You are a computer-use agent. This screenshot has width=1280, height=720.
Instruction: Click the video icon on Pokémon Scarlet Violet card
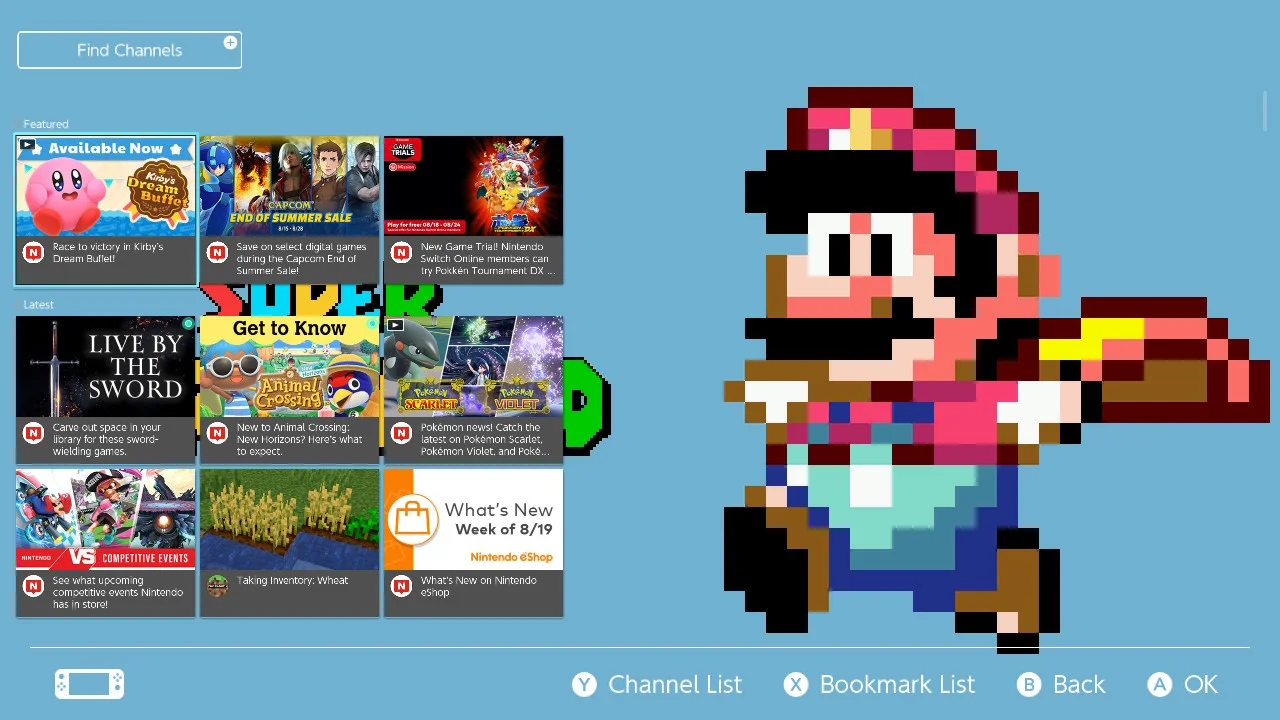pos(396,325)
